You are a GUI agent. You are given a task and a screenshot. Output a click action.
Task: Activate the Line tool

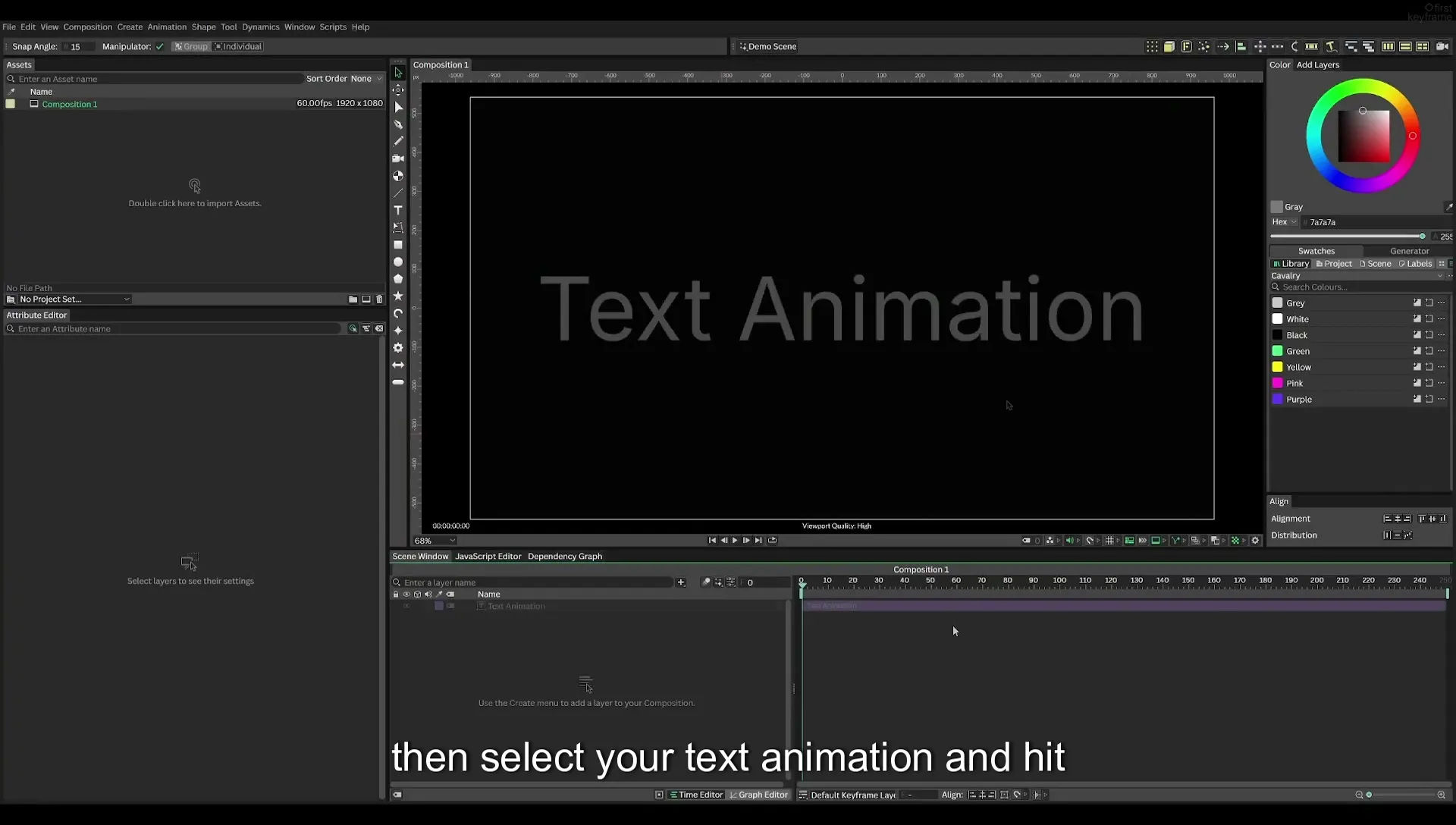tap(398, 193)
